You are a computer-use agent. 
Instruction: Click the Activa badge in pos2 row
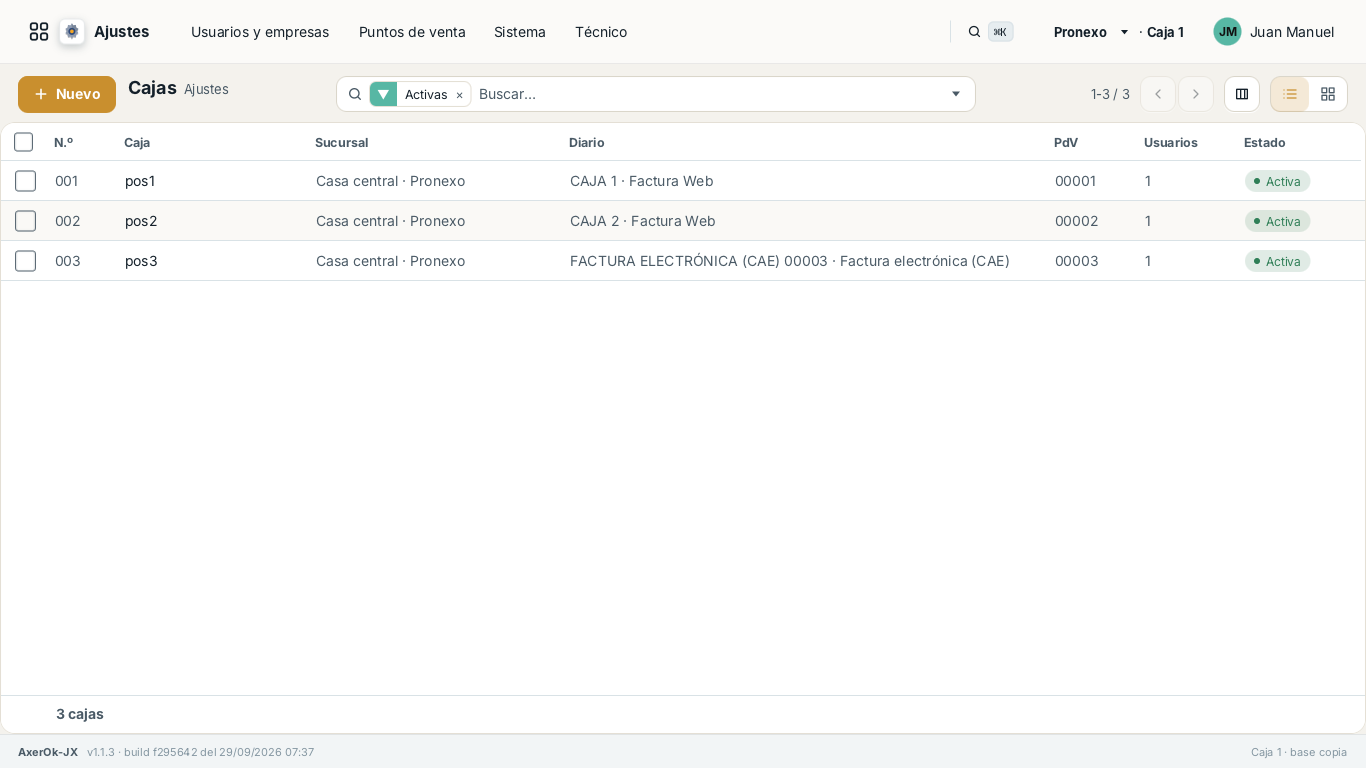click(1277, 221)
